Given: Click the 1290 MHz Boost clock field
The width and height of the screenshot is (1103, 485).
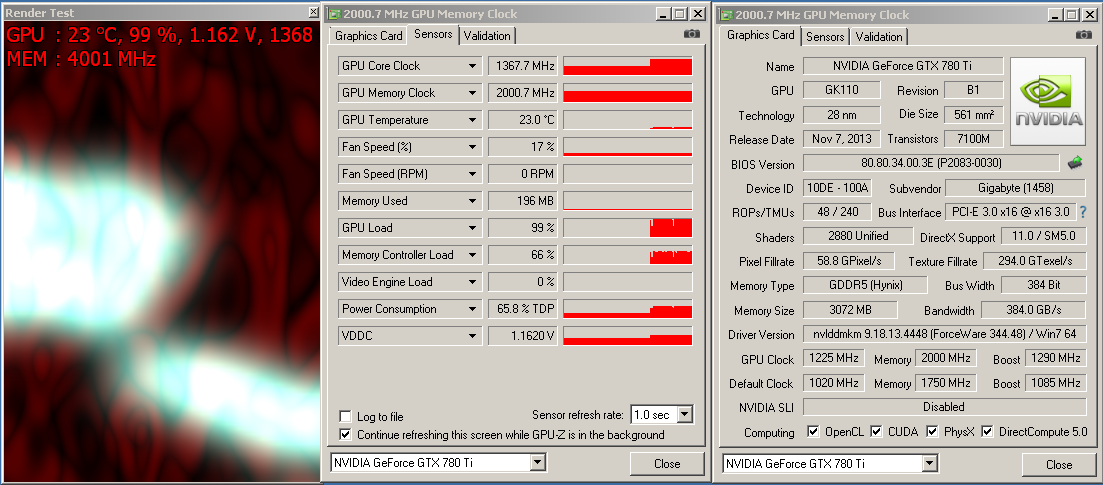Looking at the screenshot, I should (x=1056, y=358).
